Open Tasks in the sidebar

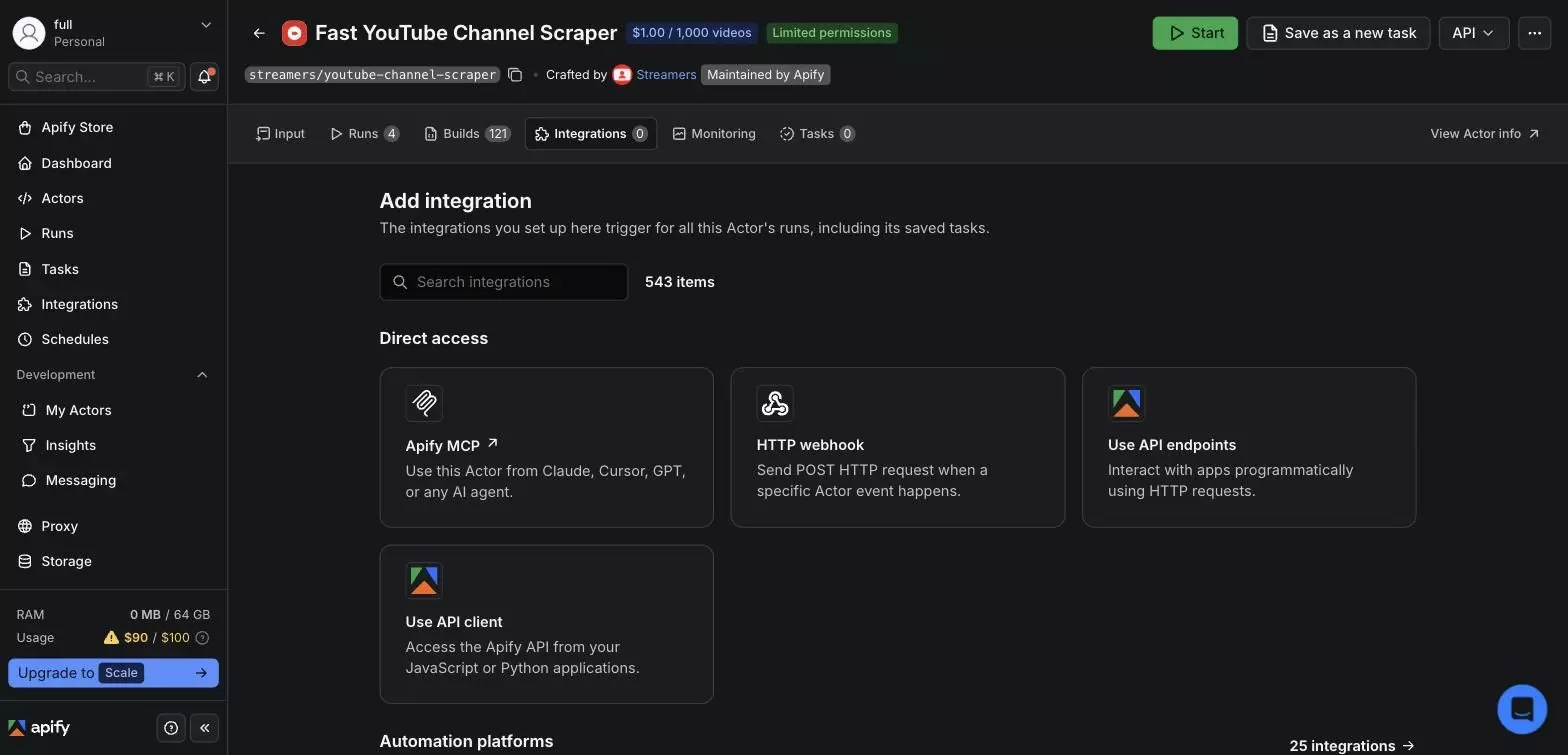pyautogui.click(x=113, y=269)
